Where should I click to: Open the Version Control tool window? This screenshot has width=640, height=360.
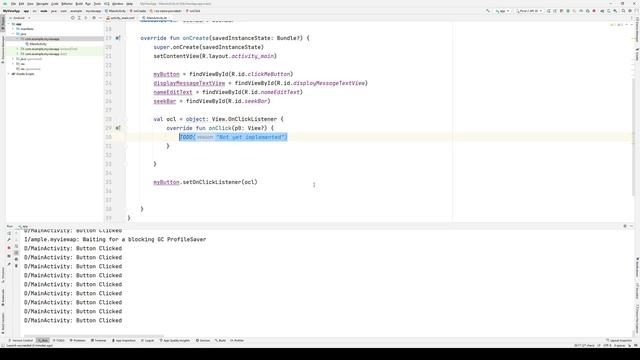pyautogui.click(x=21, y=340)
